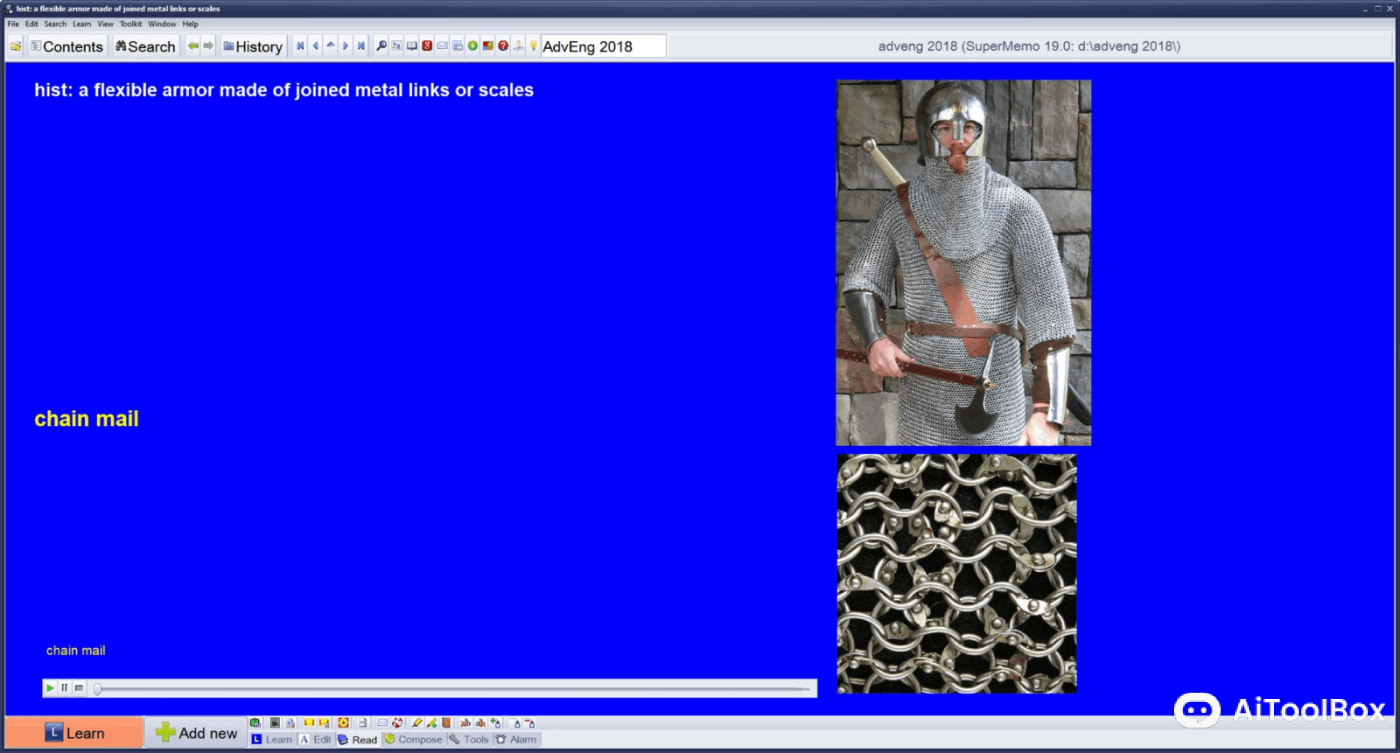Click the audio position slider handle
The image size is (1400, 753).
(x=97, y=688)
